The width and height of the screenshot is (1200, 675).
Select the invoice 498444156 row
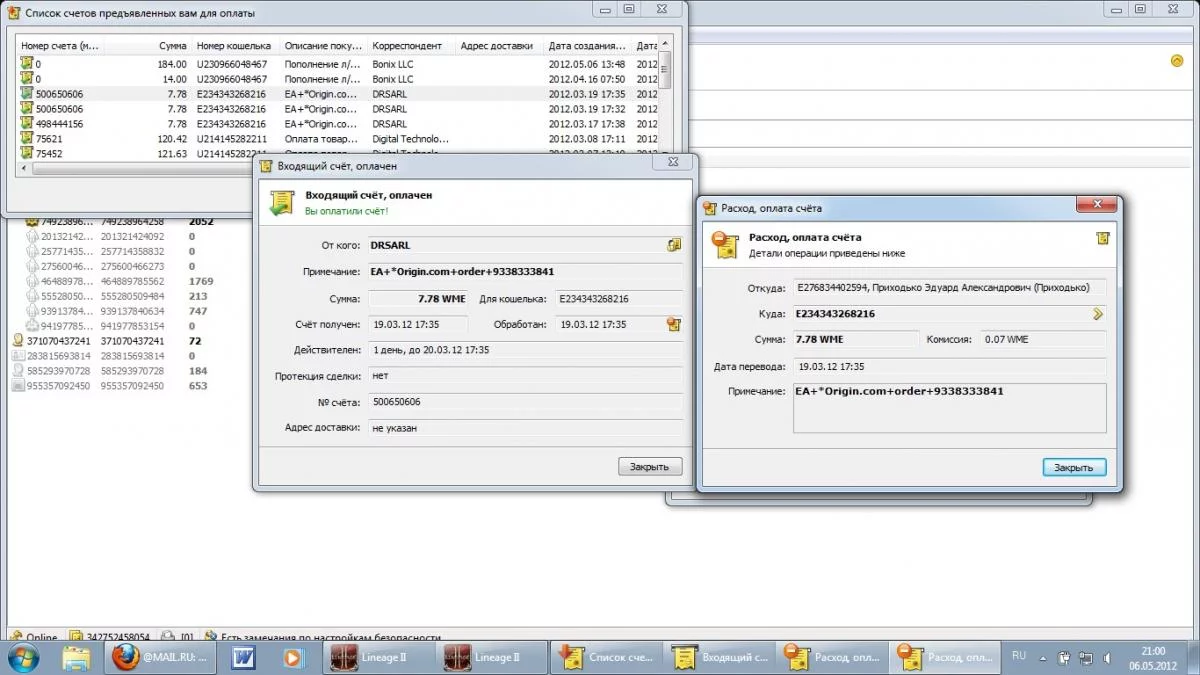60,124
